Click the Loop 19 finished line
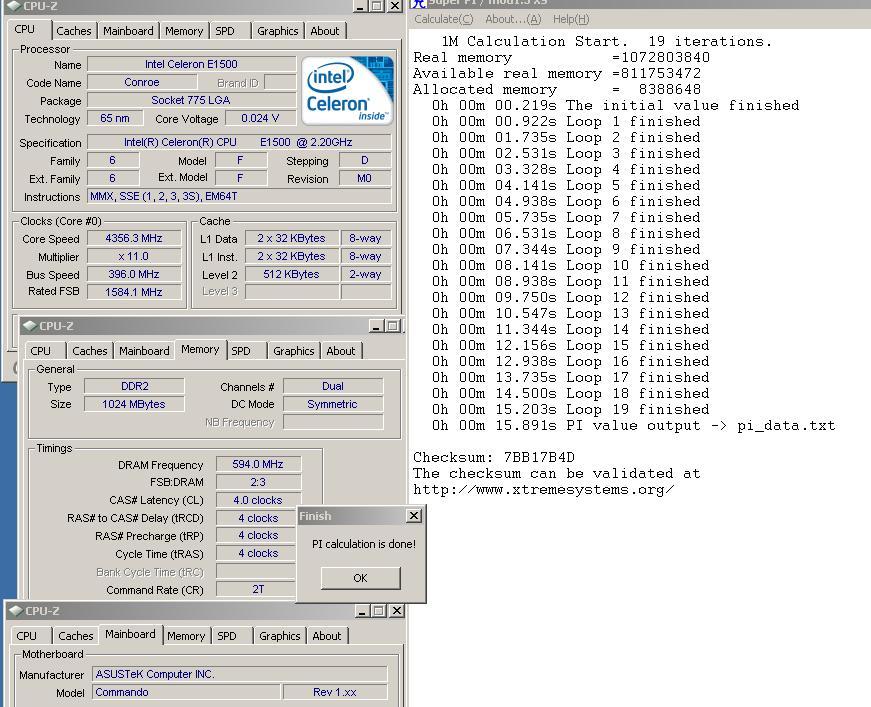This screenshot has width=871, height=707. point(570,410)
